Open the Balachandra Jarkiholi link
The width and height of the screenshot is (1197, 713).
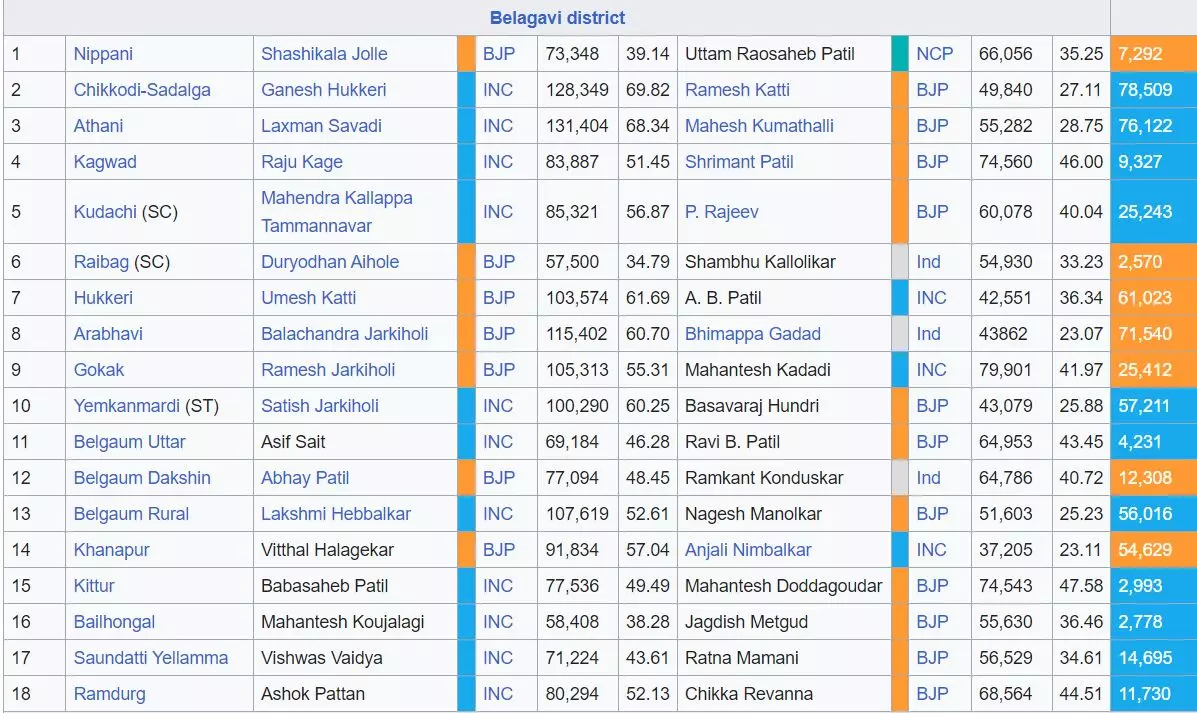coord(344,334)
